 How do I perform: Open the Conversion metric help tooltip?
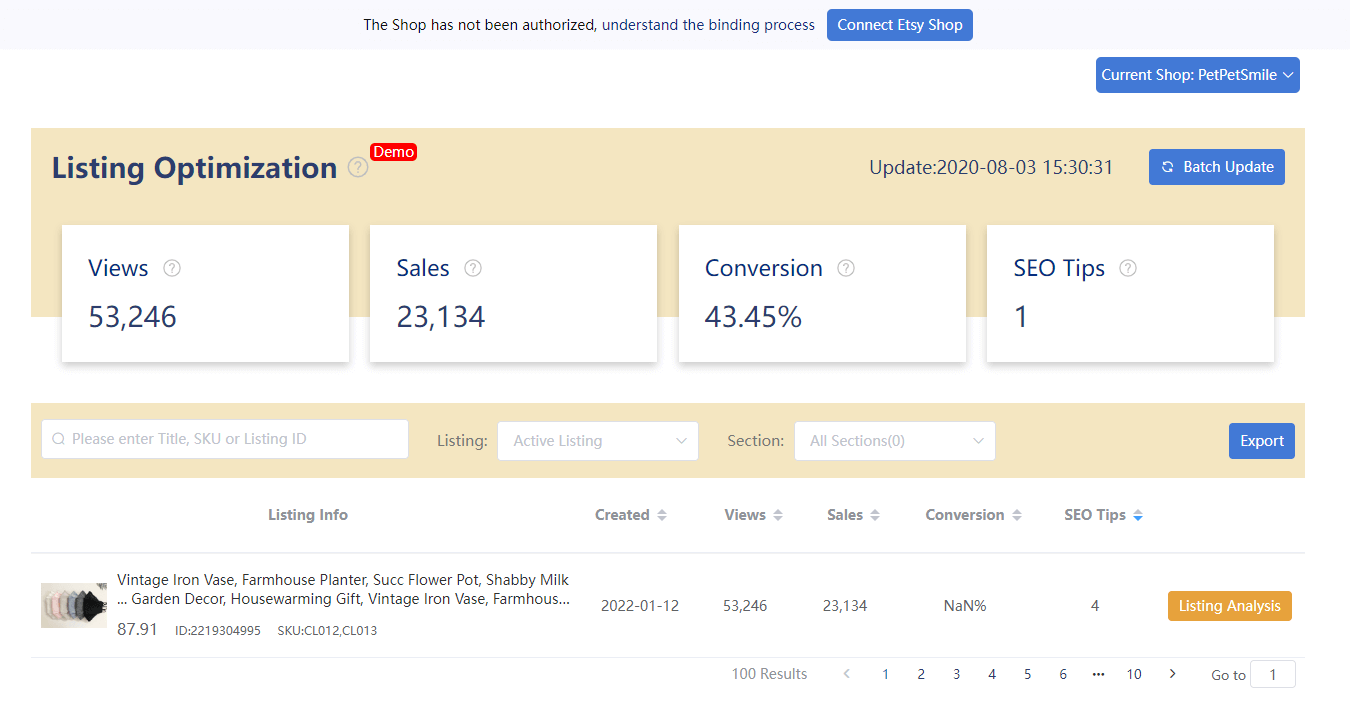point(845,268)
